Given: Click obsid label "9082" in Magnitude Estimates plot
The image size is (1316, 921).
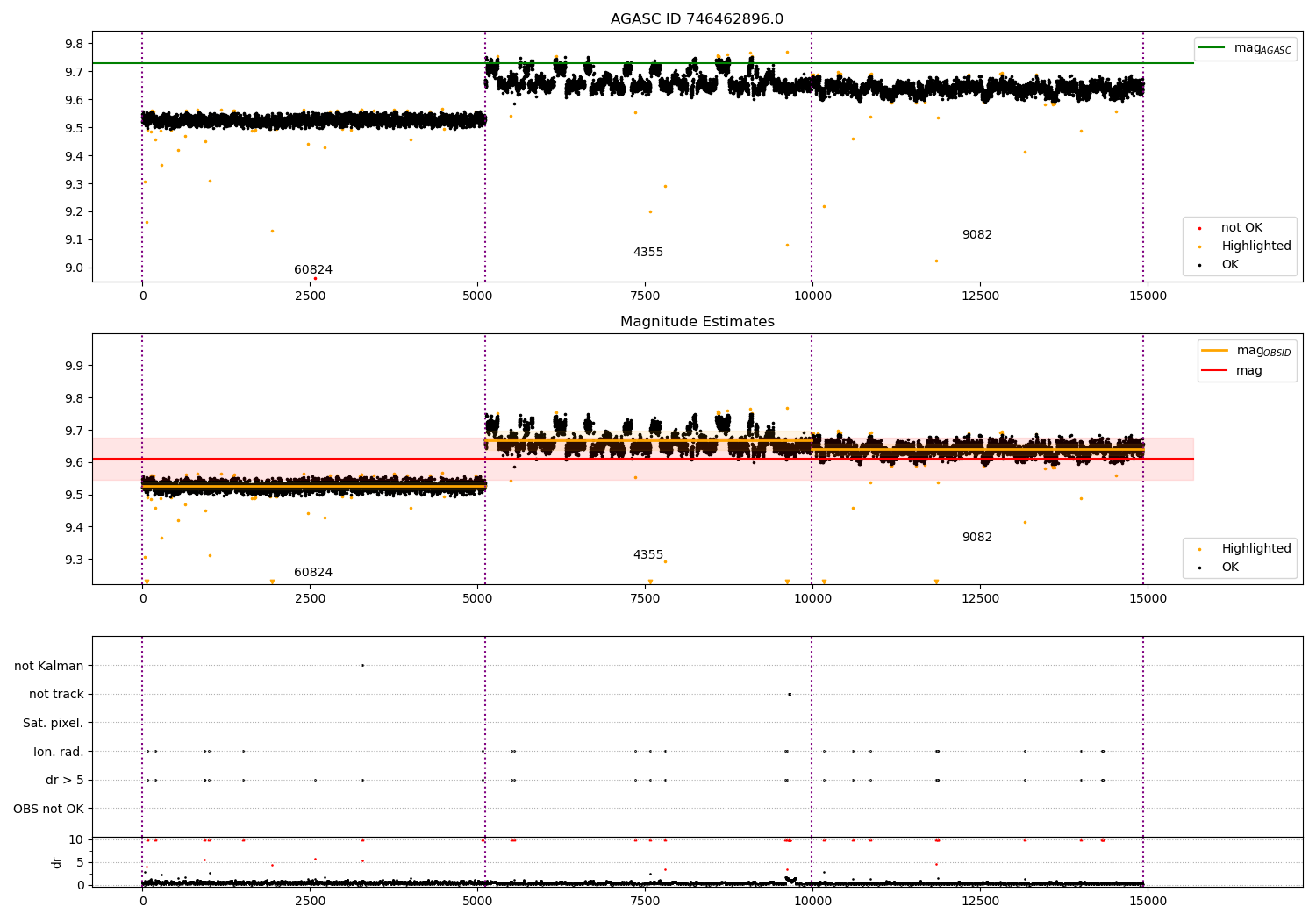Looking at the screenshot, I should [x=977, y=538].
